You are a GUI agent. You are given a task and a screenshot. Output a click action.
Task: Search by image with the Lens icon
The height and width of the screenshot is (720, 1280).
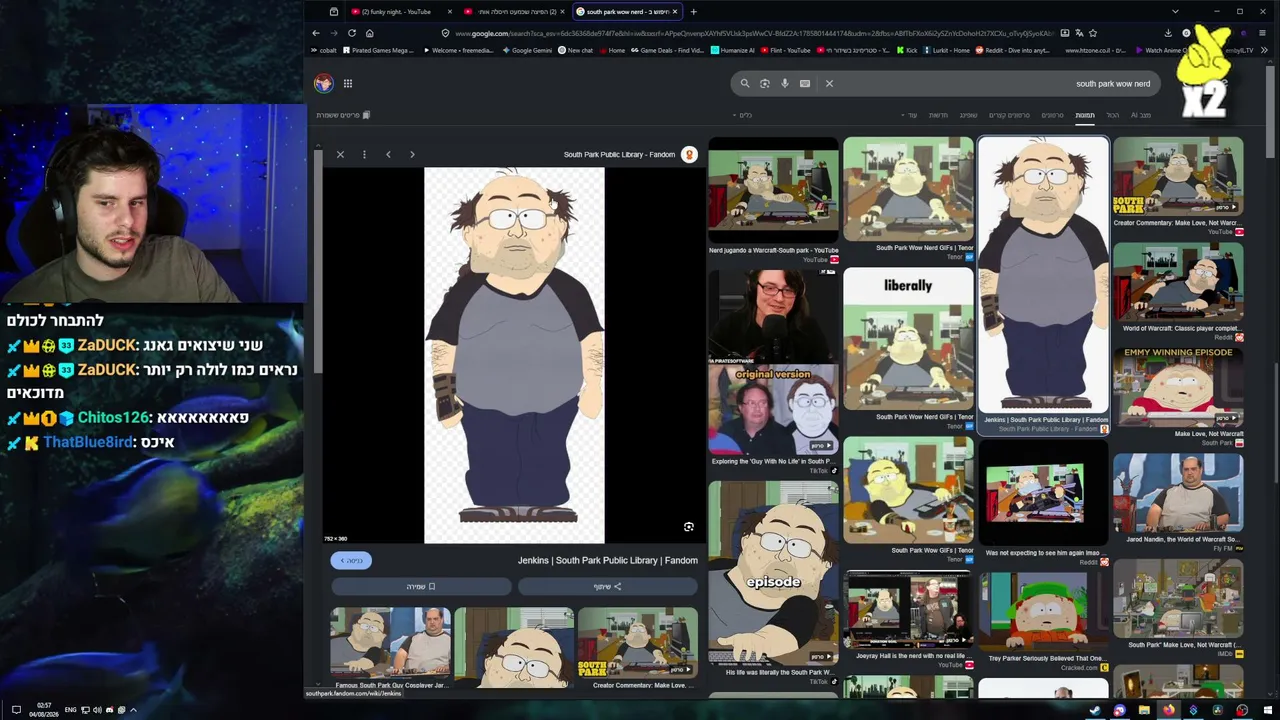[x=765, y=83]
